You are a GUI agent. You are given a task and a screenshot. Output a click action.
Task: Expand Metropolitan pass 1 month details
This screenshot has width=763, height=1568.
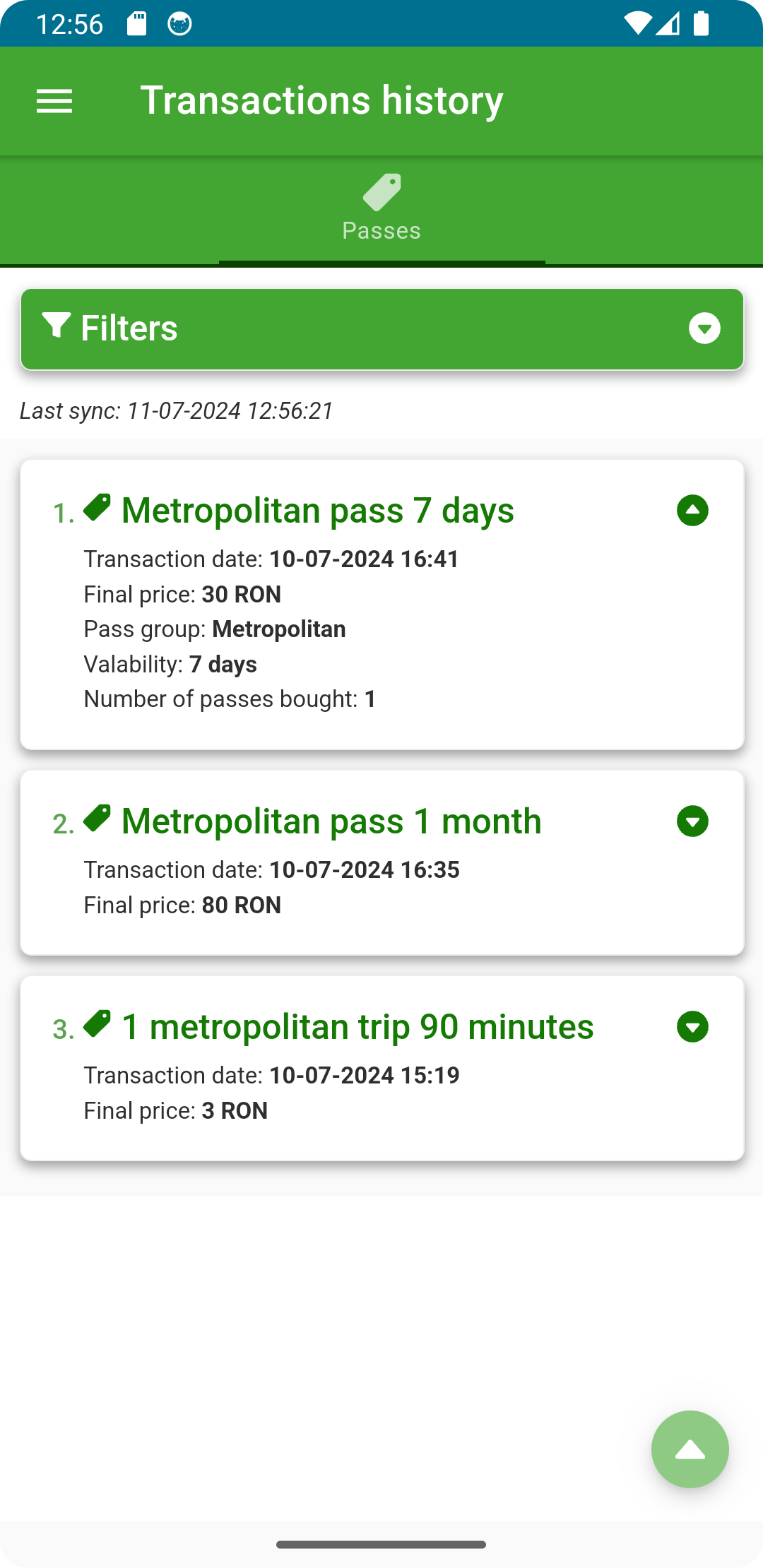[692, 821]
